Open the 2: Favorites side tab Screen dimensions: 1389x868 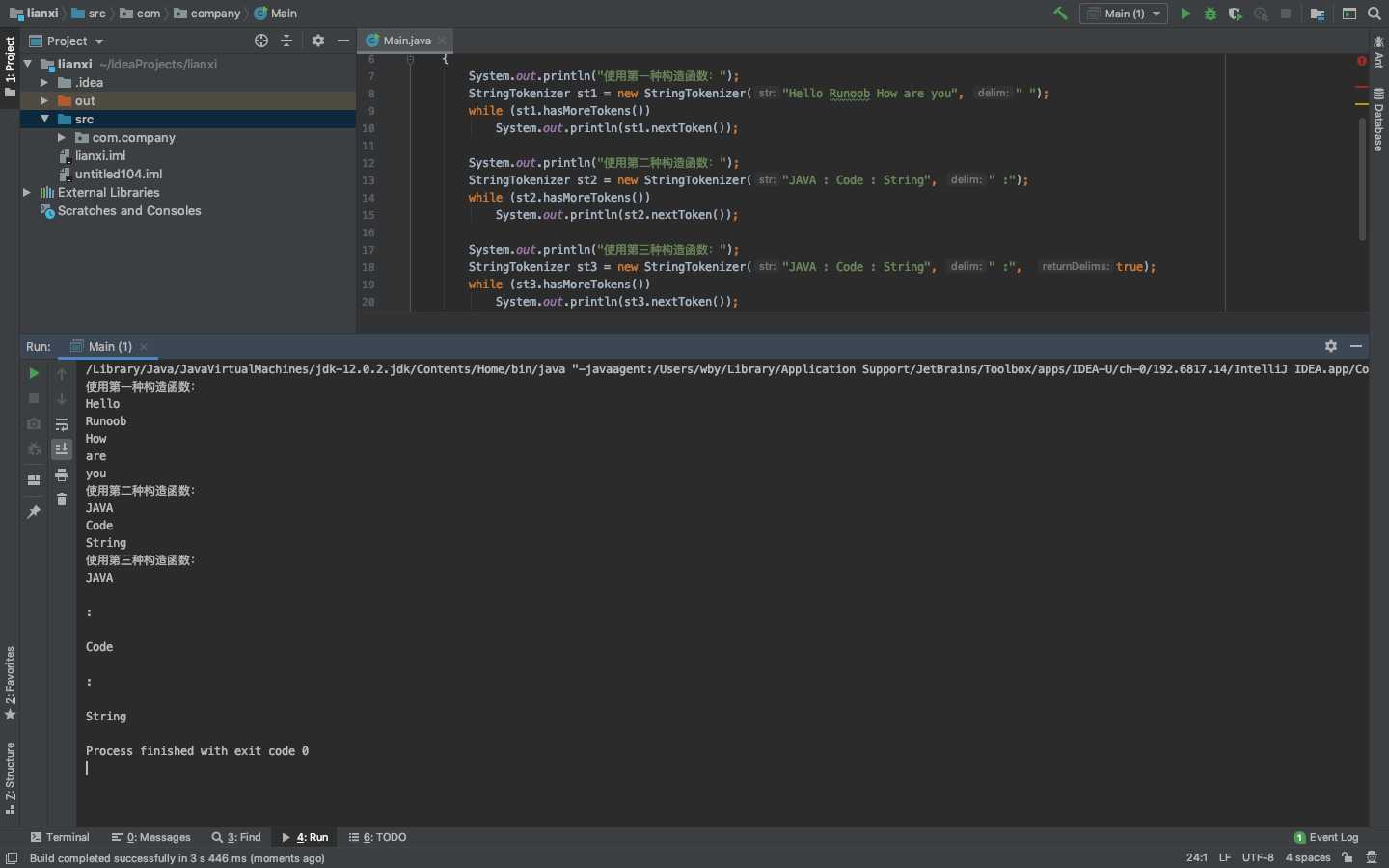coord(10,683)
